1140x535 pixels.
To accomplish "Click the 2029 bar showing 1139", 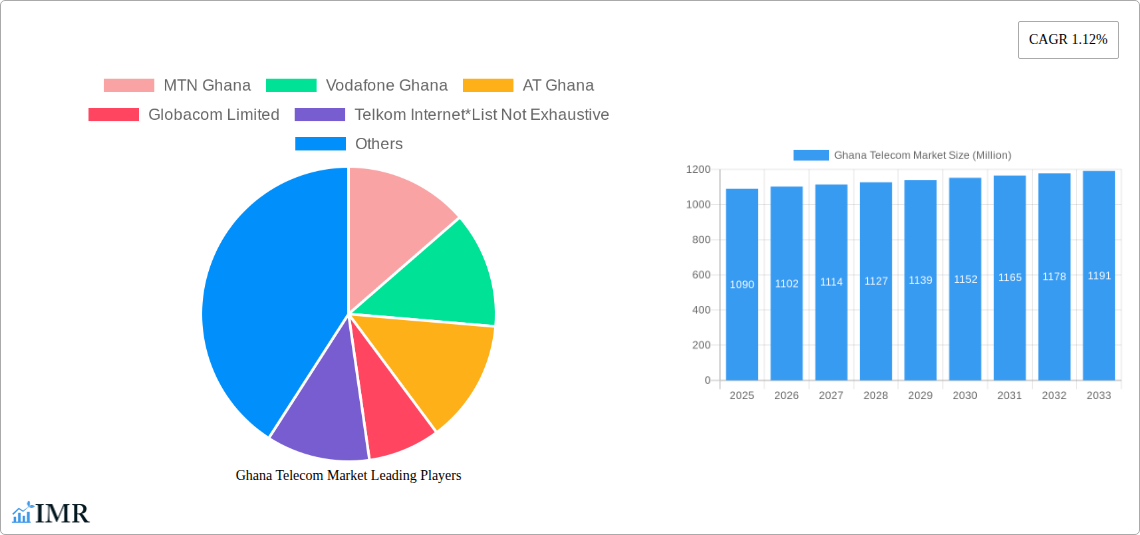I will [920, 280].
